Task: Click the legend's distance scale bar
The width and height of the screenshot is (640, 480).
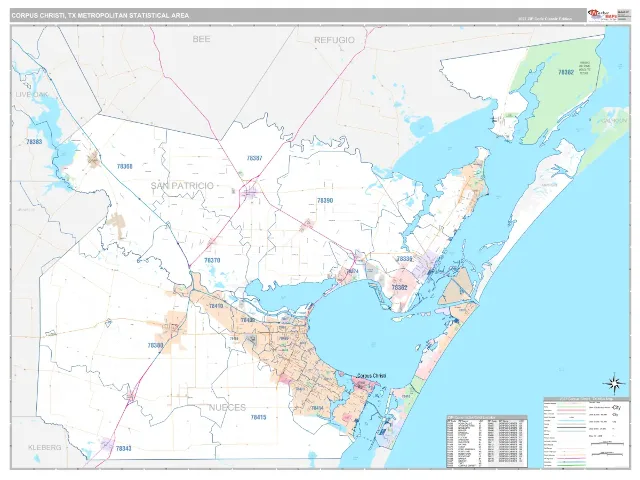Action: 607,443
